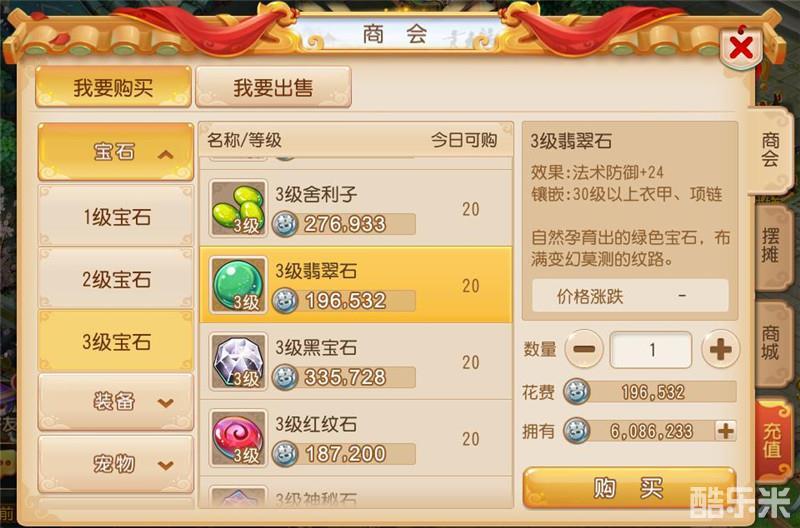Choose the pink 3级红纹石 gem icon
The height and width of the screenshot is (528, 800).
[x=238, y=438]
